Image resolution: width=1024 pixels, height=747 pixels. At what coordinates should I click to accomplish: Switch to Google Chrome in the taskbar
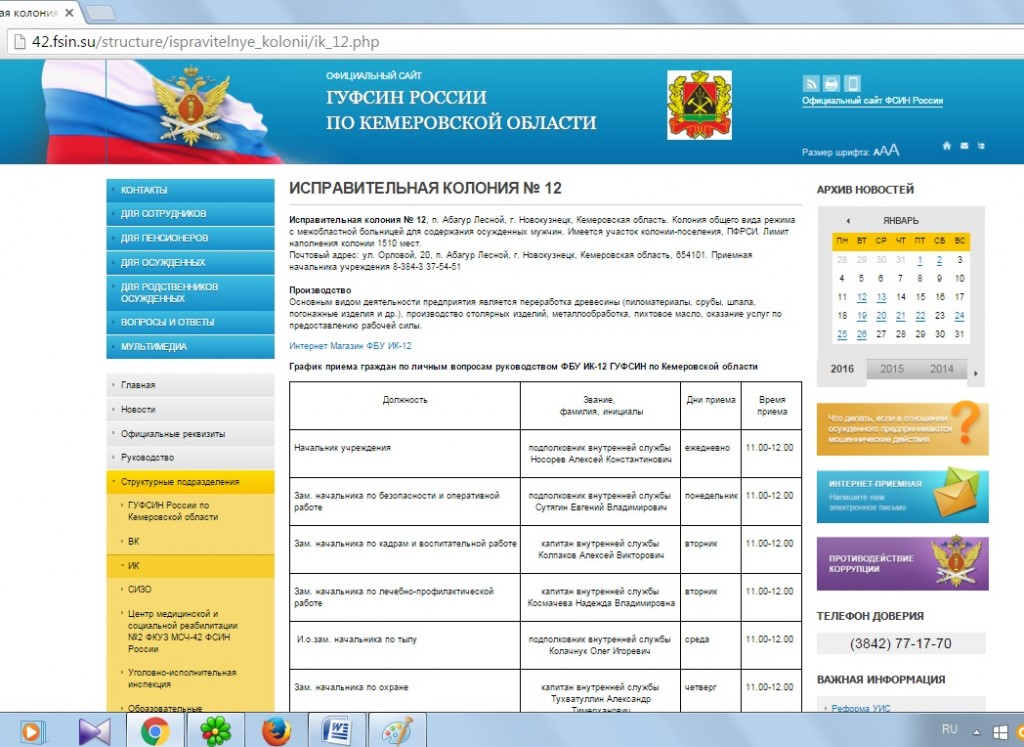[155, 731]
